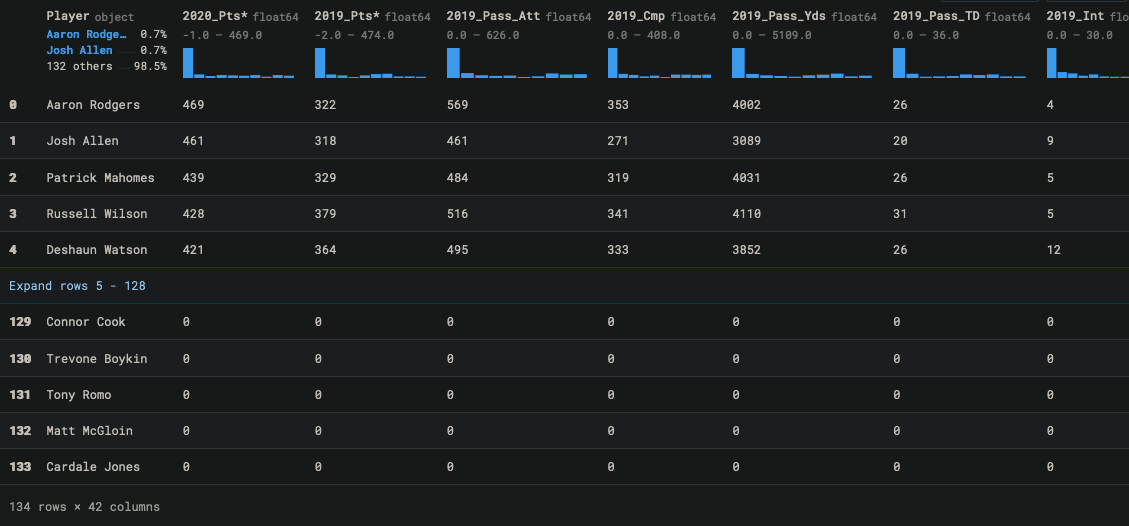Screen dimensions: 1129x526
Task: Click Deshaun Watson 2019 points value 364
Action: (x=325, y=250)
